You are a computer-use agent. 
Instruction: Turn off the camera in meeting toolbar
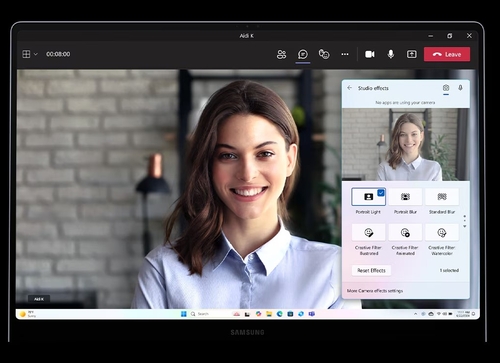point(370,54)
